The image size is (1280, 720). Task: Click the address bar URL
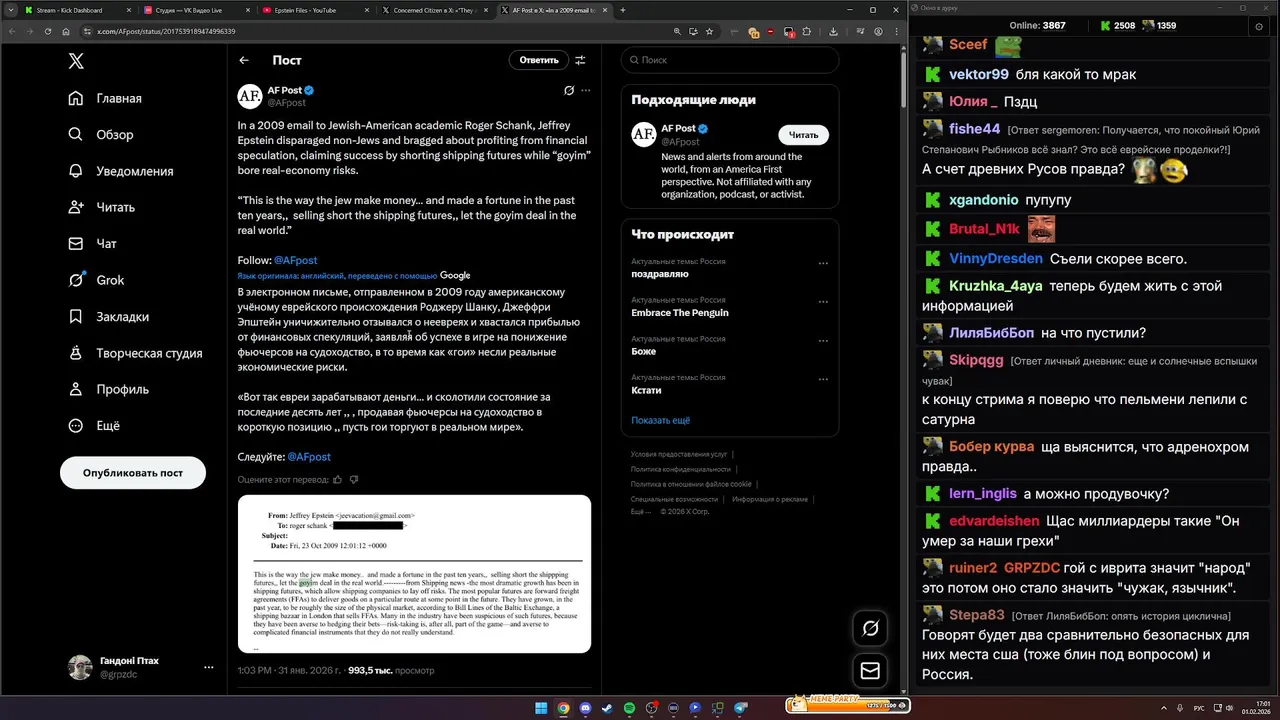(166, 31)
